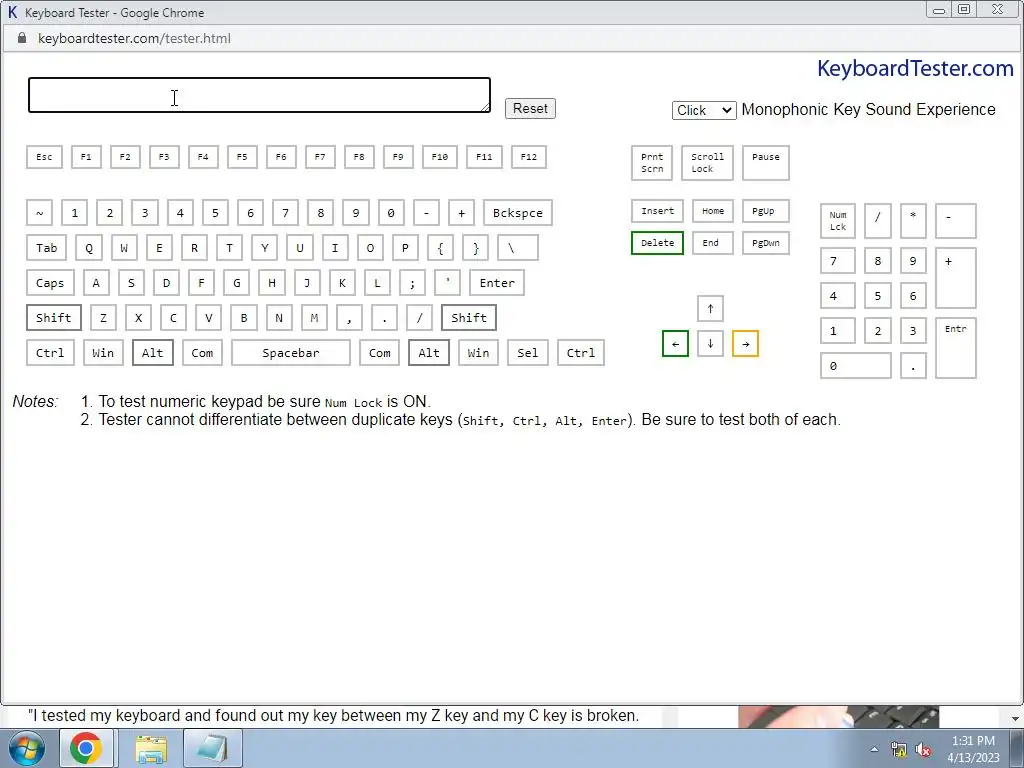Viewport: 1024px width, 768px height.
Task: Click the Num Lck key
Action: coord(838,221)
